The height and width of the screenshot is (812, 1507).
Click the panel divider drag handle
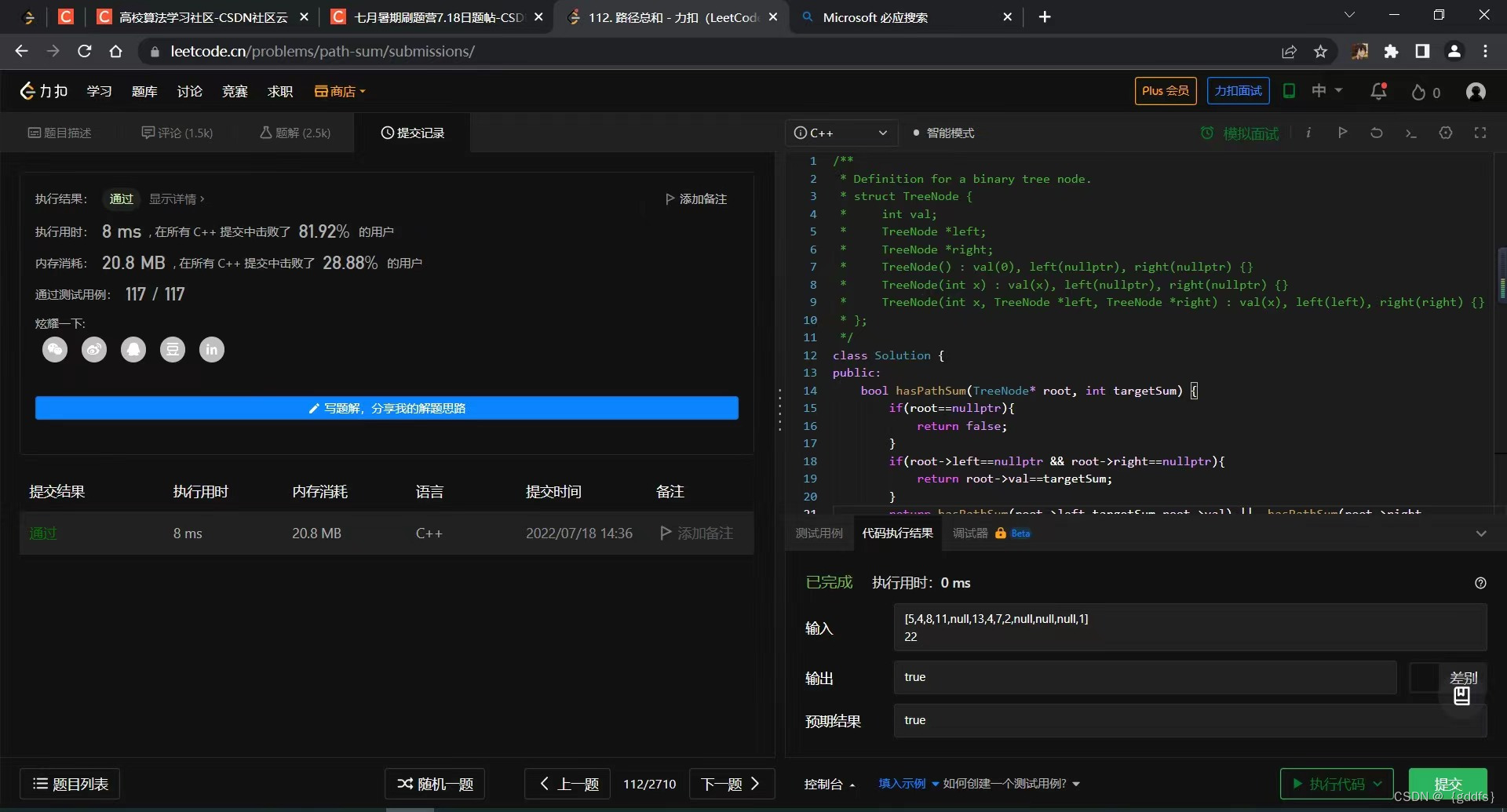point(779,410)
